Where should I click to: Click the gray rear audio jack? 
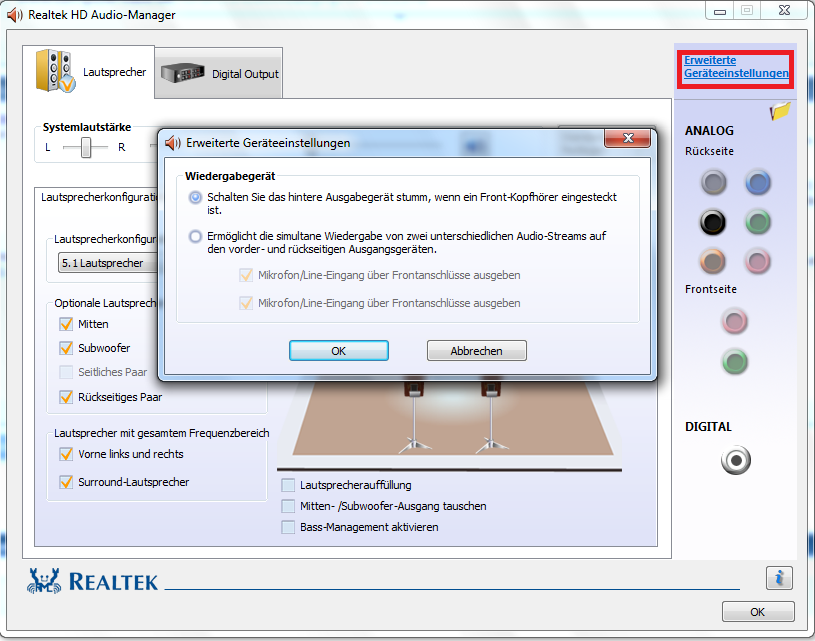pyautogui.click(x=713, y=182)
